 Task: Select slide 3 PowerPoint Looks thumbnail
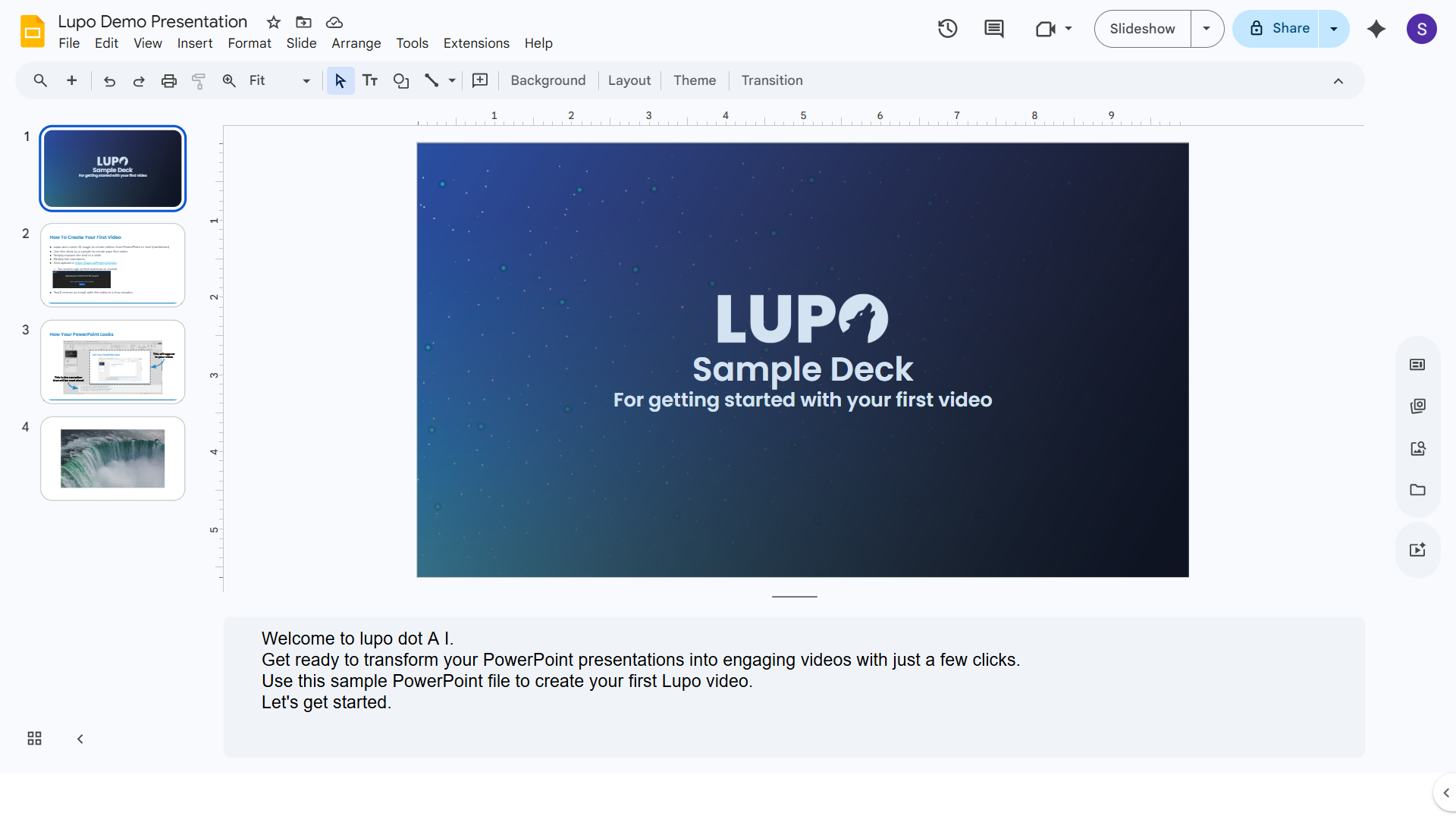(113, 362)
